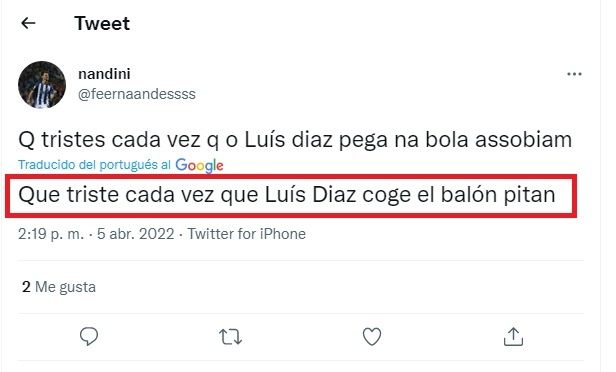Click the date 5 abr. 2022
The image size is (616, 372).
(x=136, y=234)
